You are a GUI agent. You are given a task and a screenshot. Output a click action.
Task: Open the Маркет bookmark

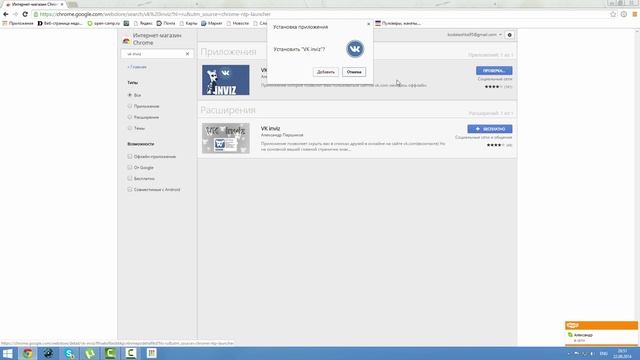211,23
